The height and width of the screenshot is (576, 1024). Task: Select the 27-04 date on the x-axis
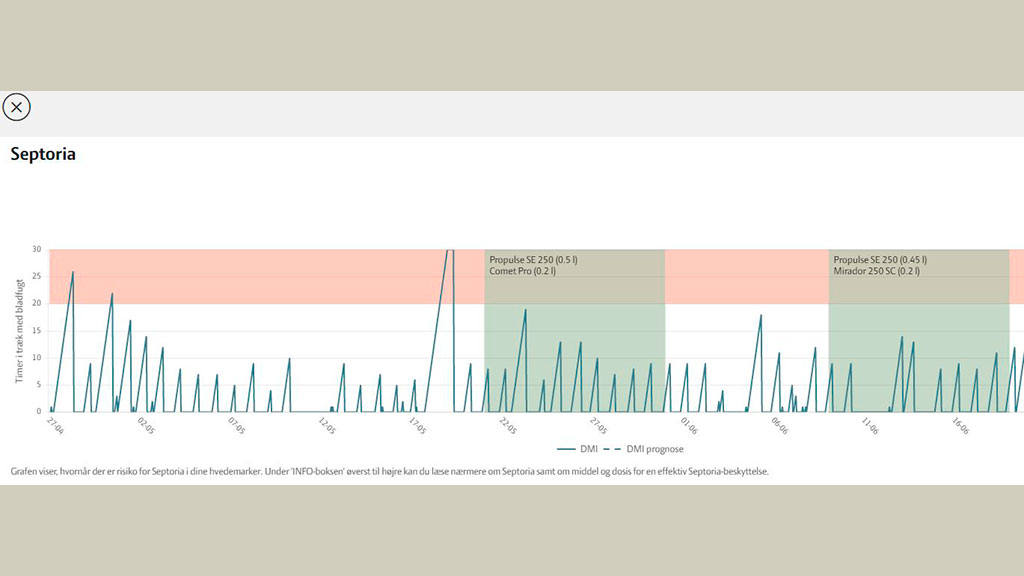(x=56, y=426)
